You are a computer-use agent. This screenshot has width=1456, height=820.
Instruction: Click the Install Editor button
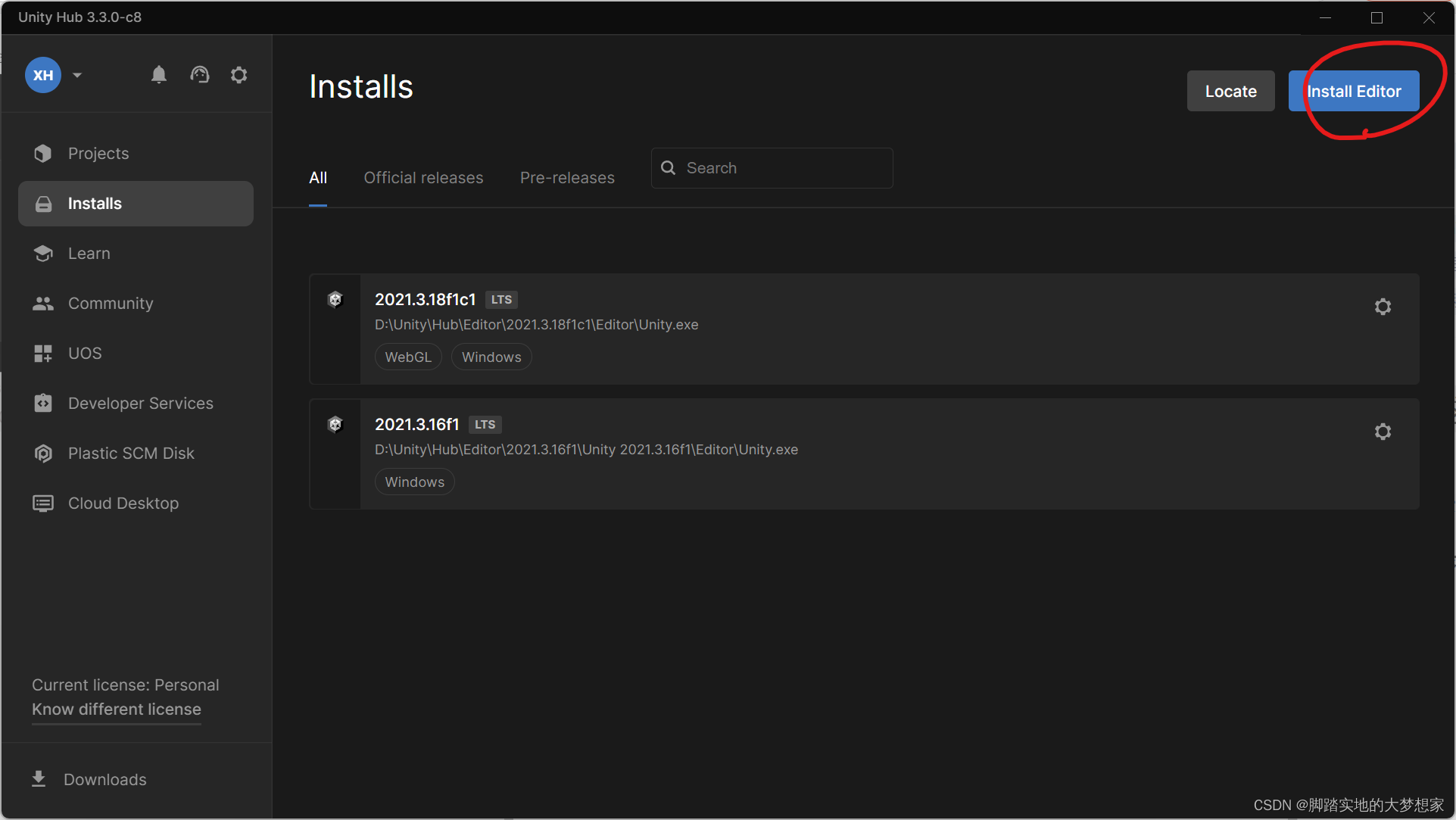tap(1354, 91)
